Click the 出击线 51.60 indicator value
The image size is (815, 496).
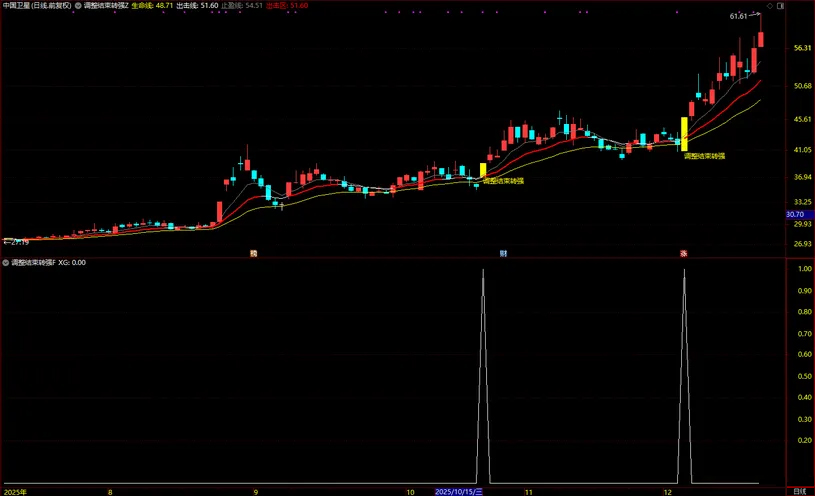click(198, 6)
